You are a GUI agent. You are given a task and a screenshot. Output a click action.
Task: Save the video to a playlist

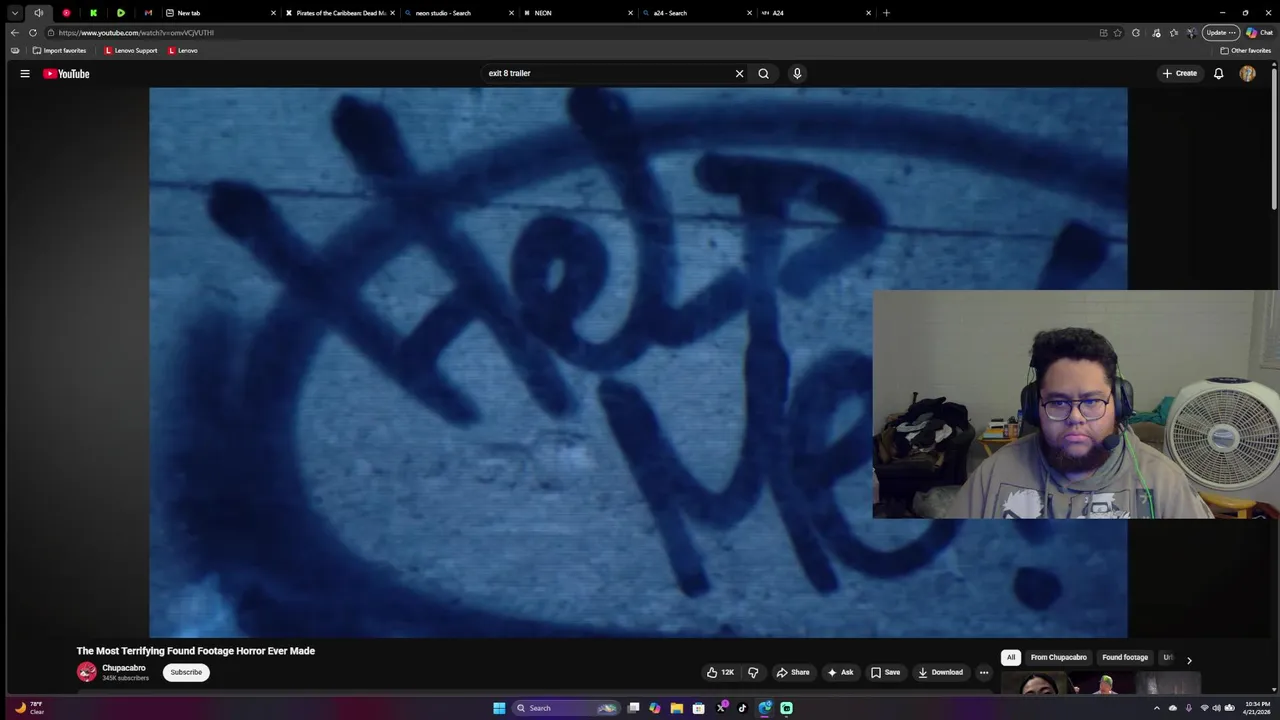coord(885,672)
